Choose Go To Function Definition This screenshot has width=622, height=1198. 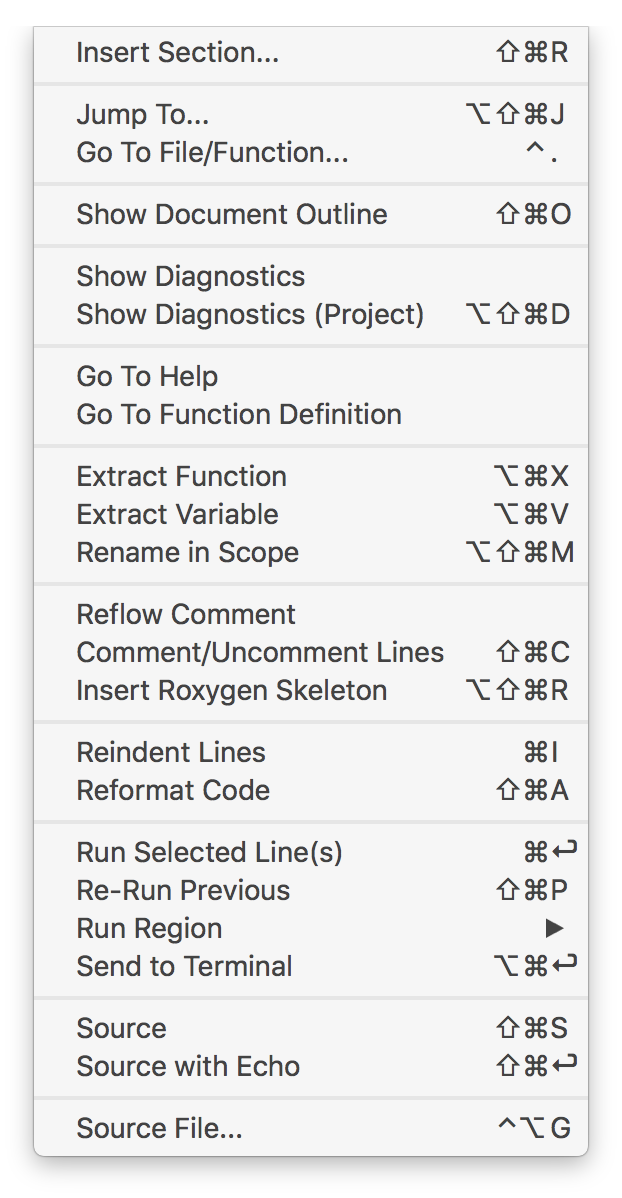pos(311,415)
